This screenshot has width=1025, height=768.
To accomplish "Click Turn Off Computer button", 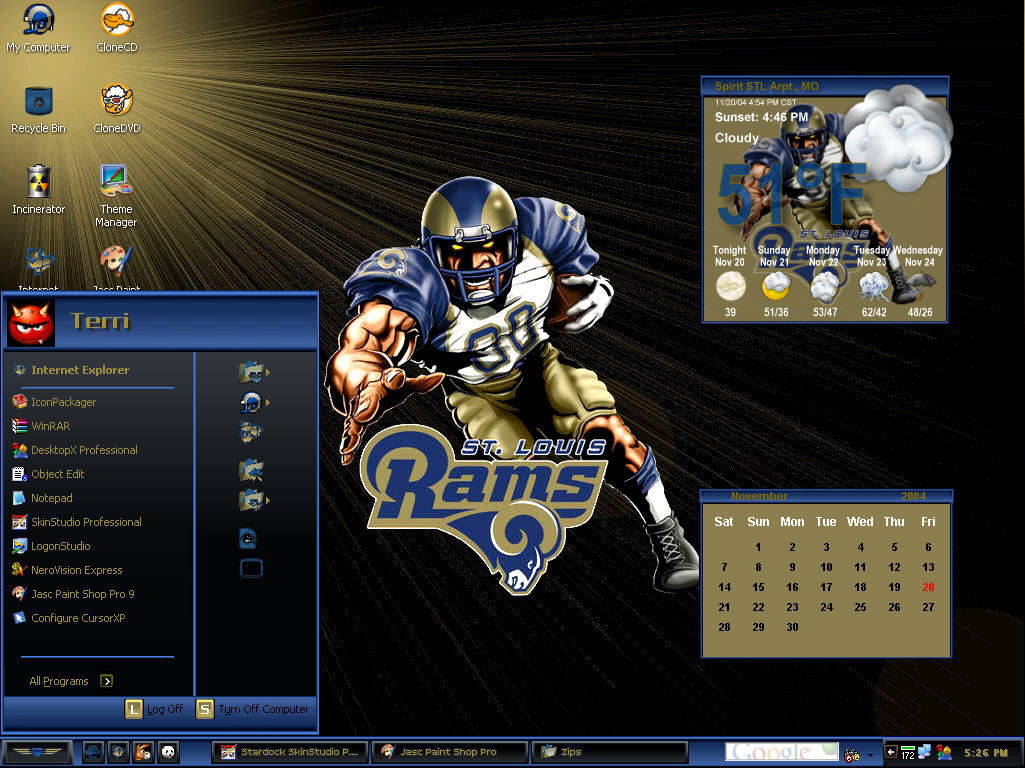I will (x=253, y=709).
